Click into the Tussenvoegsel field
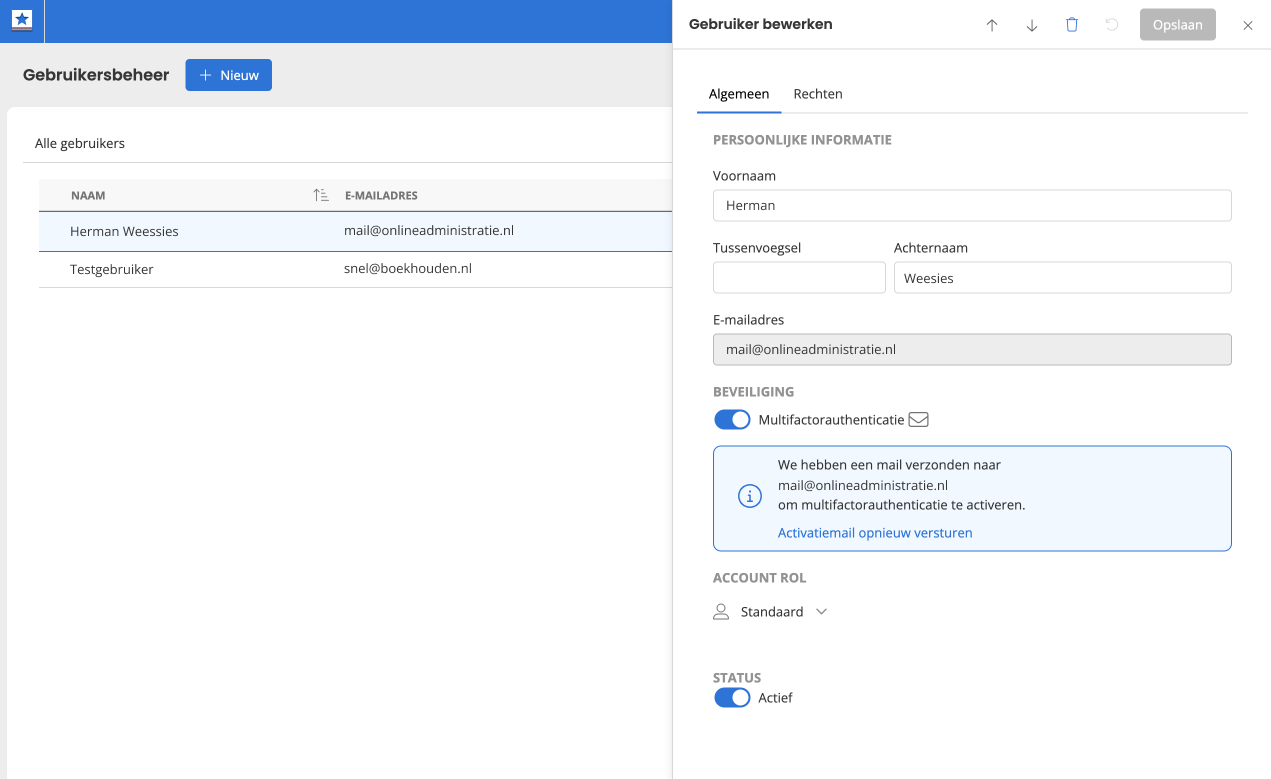The width and height of the screenshot is (1271, 779). (x=798, y=278)
